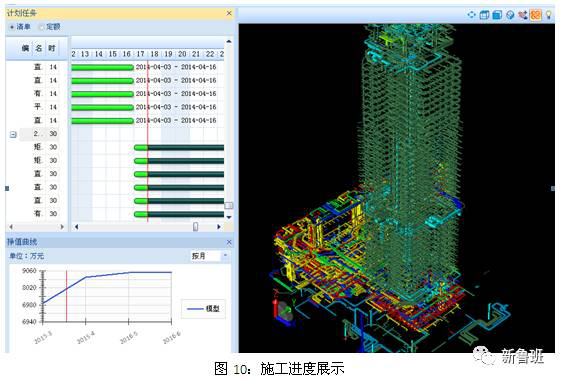Collapse the task group row marked 30

pos(13,135)
